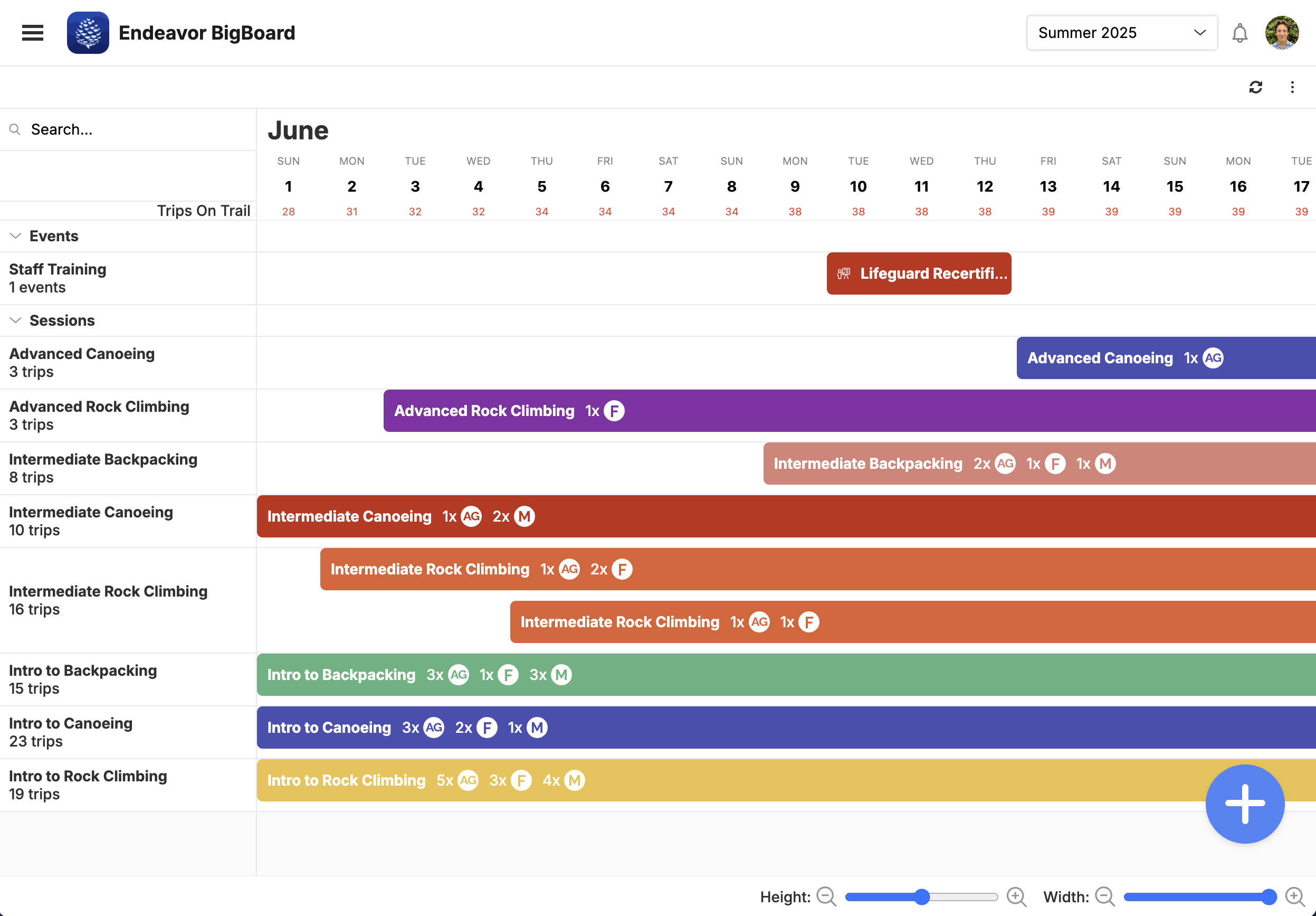
Task: Adjust the Width slider handle
Action: (1270, 896)
